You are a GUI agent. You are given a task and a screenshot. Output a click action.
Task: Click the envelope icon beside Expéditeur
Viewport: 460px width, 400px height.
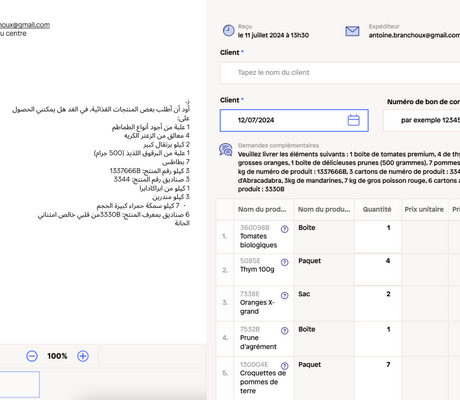pyautogui.click(x=352, y=31)
